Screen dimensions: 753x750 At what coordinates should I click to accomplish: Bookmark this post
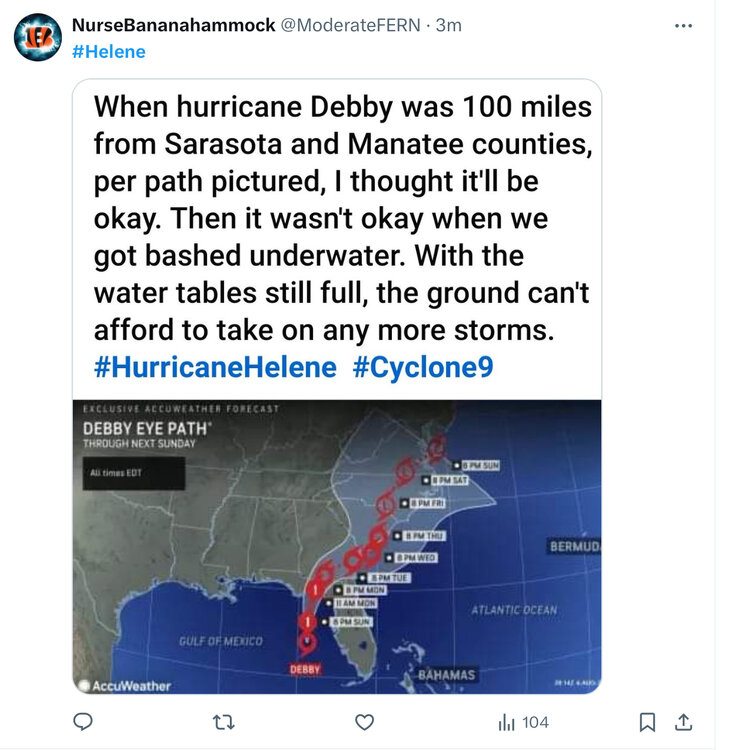coord(647,722)
